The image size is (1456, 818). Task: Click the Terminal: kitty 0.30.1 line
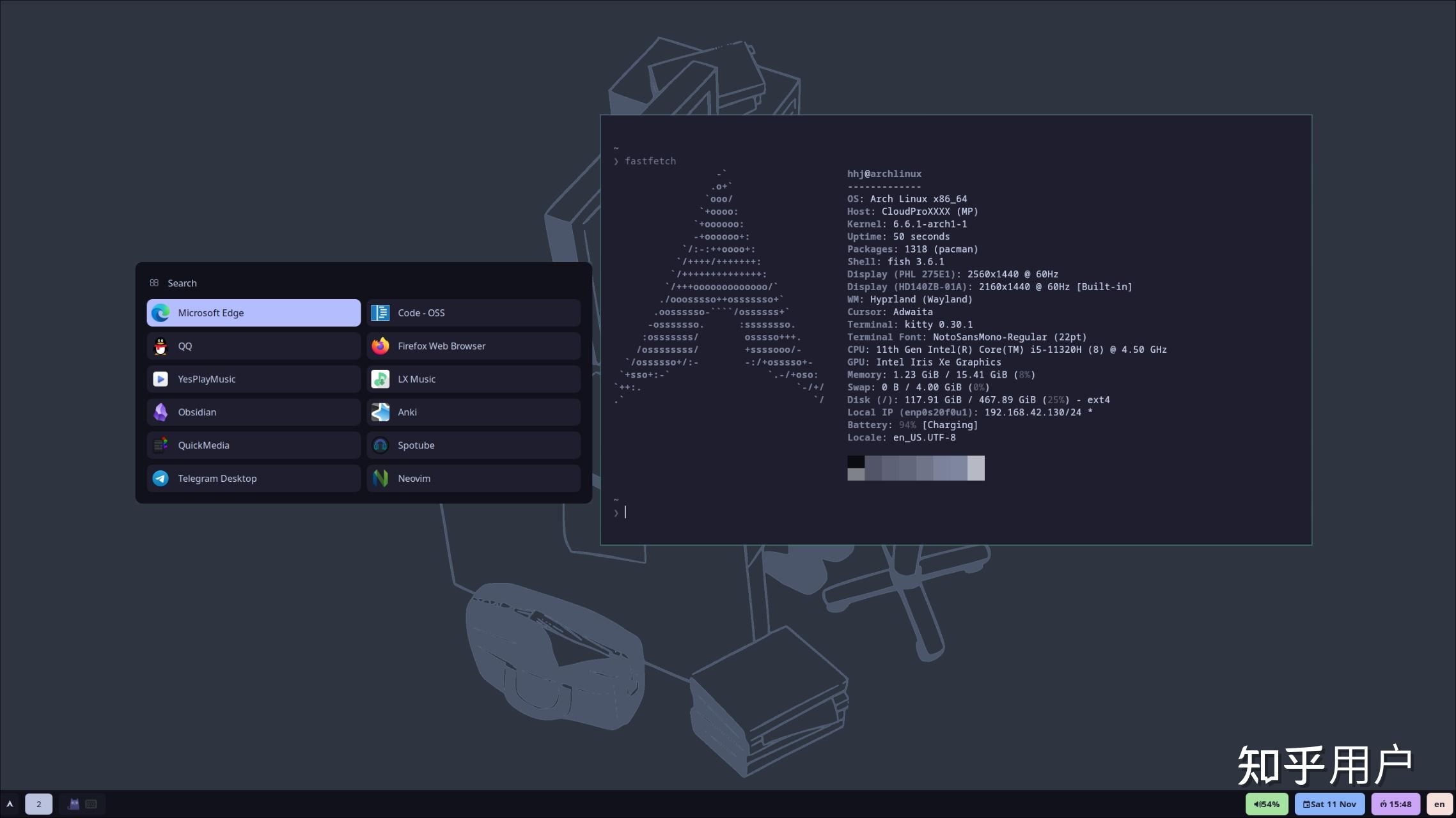pos(910,325)
